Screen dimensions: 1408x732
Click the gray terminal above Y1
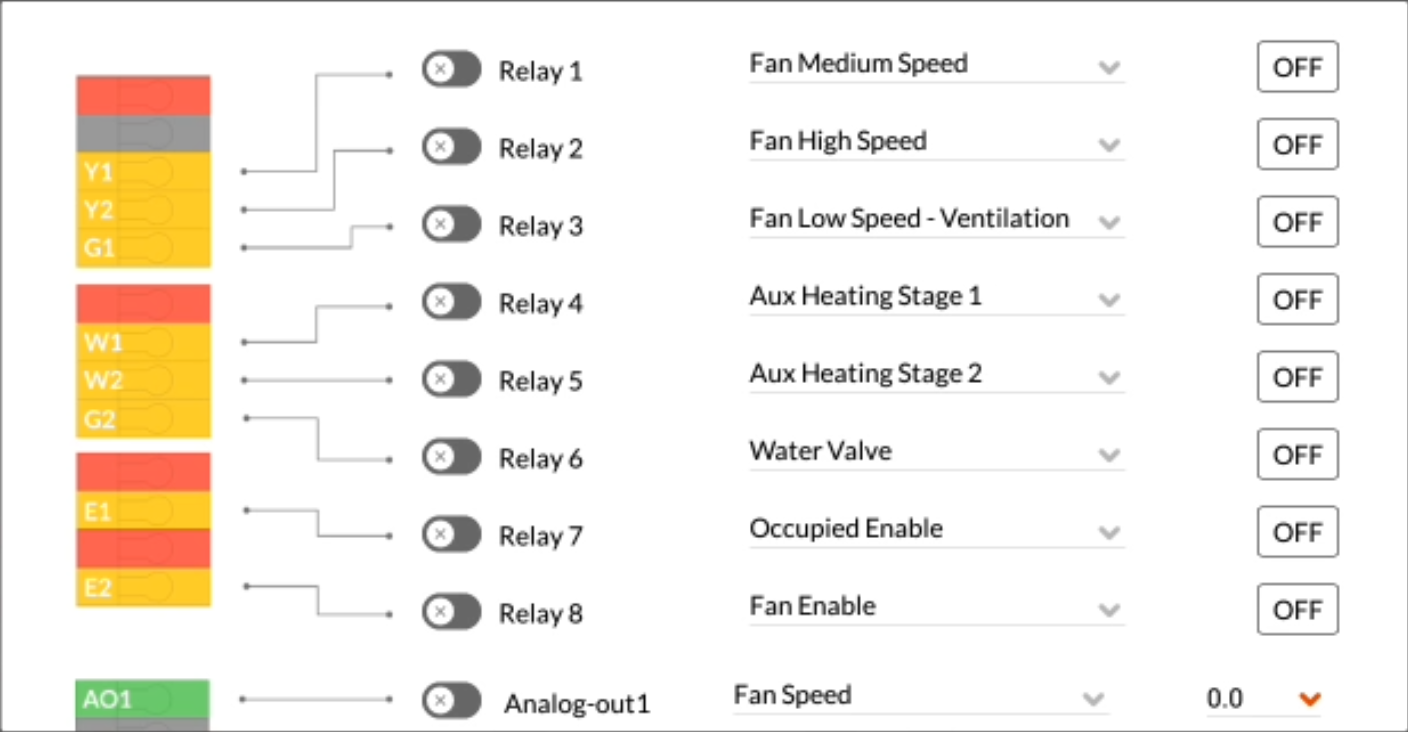pyautogui.click(x=143, y=134)
